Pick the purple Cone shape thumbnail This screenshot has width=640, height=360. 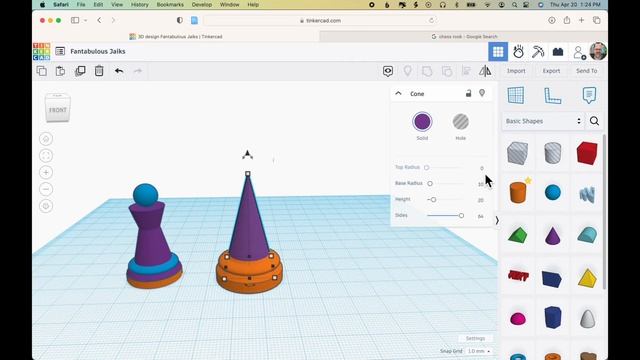tap(553, 236)
